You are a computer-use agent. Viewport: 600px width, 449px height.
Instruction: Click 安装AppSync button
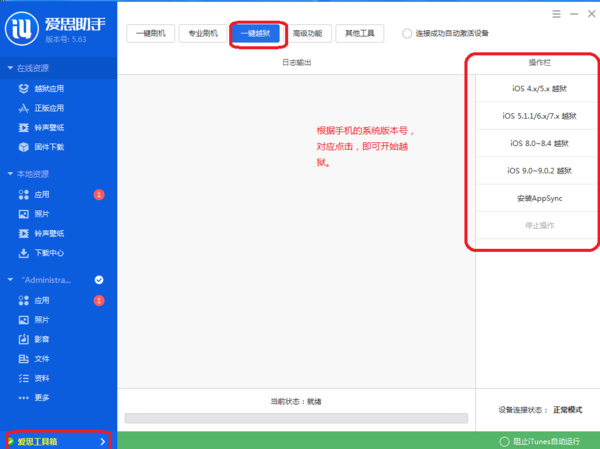(539, 198)
